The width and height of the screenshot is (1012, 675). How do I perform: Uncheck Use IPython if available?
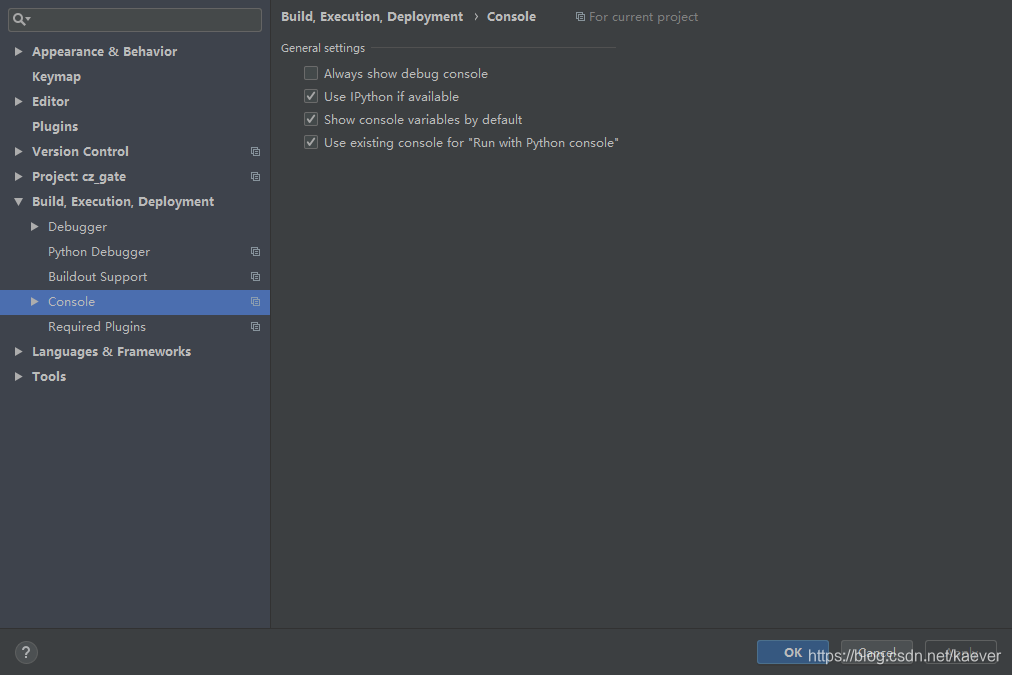(x=311, y=97)
